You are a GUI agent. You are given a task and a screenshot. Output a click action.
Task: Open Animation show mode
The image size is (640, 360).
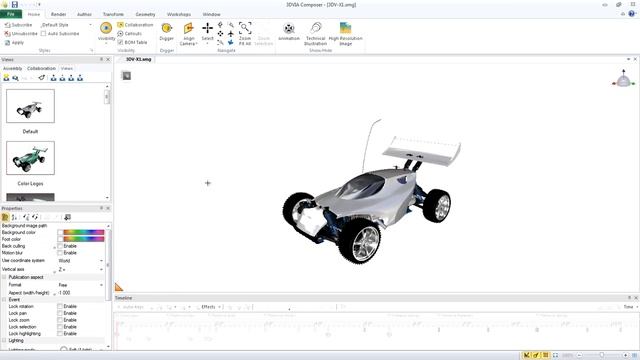[x=289, y=28]
